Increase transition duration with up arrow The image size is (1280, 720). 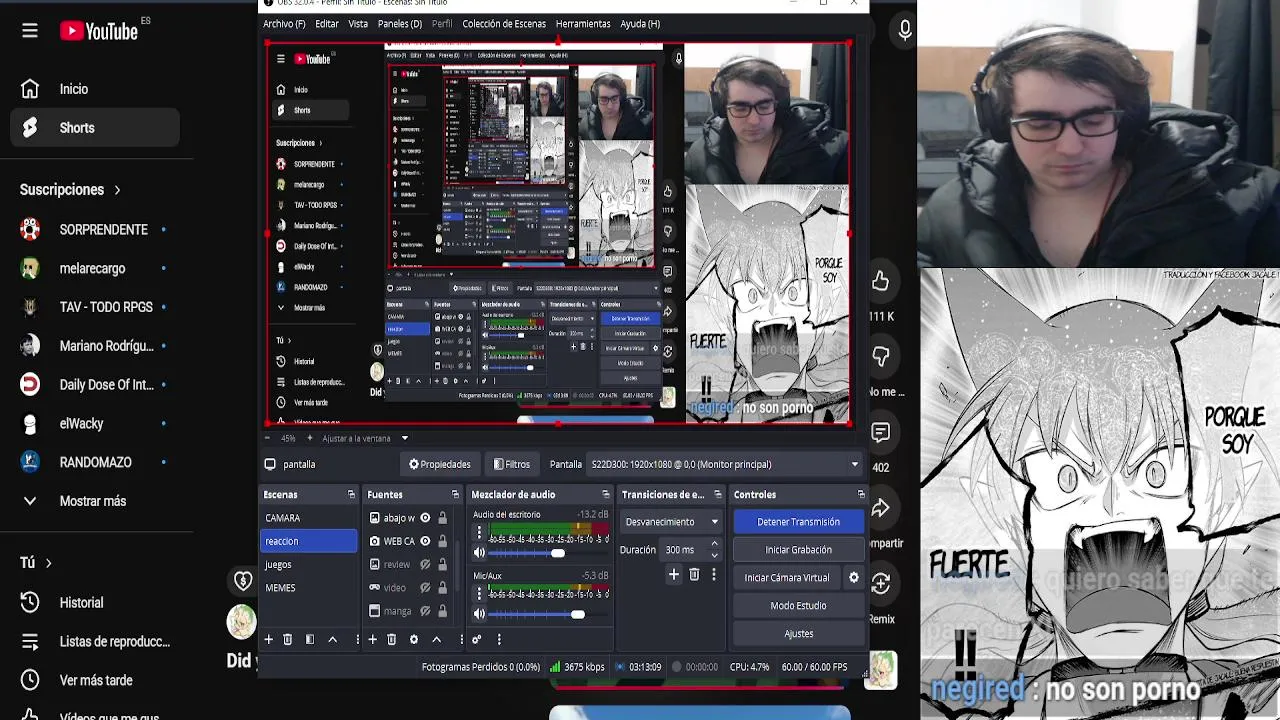714,545
